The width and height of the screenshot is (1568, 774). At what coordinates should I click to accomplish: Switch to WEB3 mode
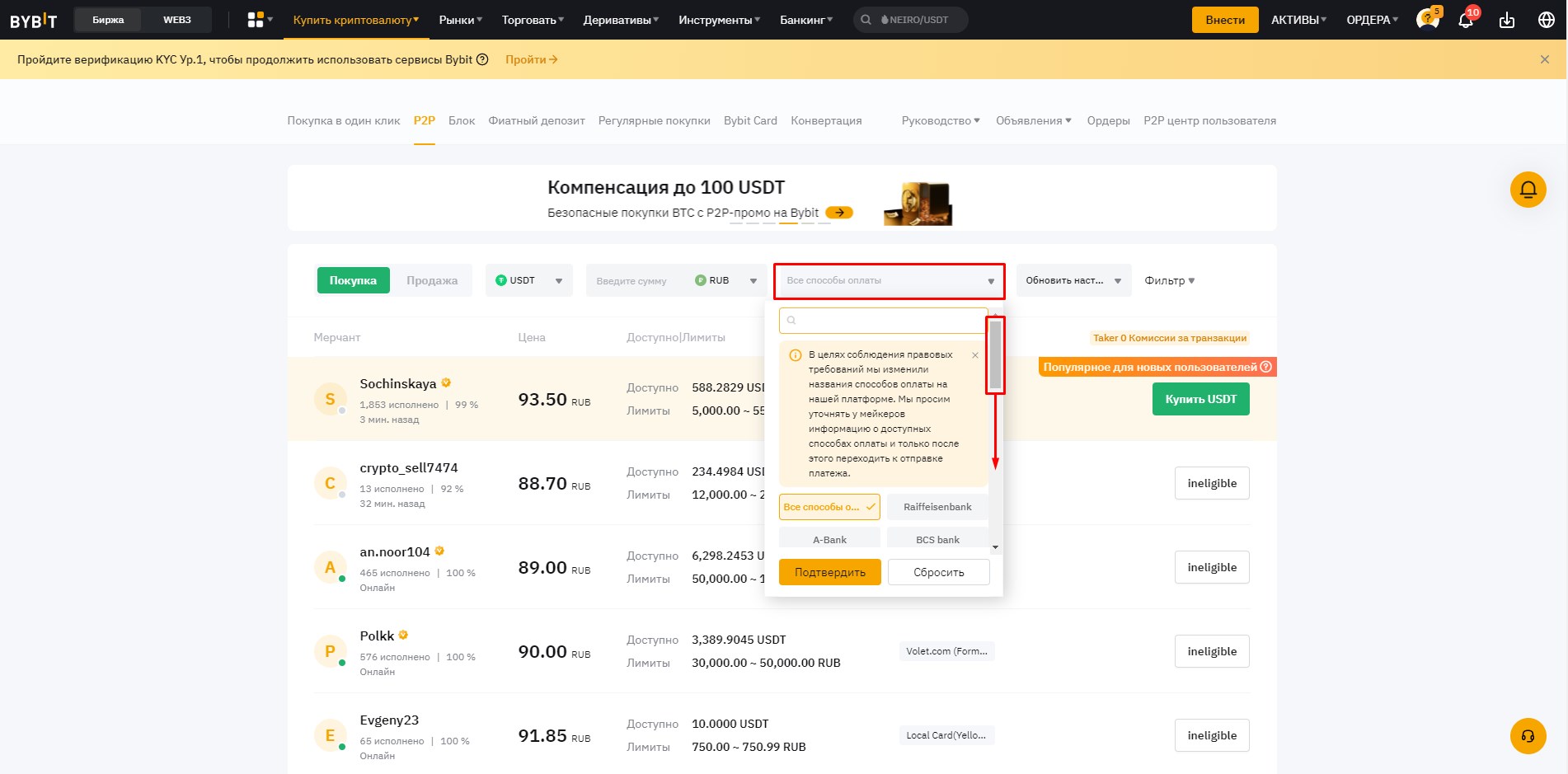point(177,20)
